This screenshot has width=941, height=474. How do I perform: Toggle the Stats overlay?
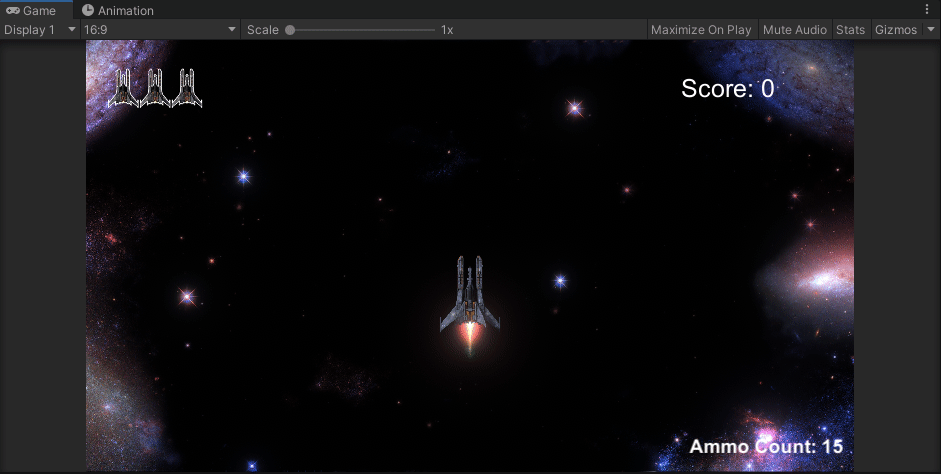point(850,29)
